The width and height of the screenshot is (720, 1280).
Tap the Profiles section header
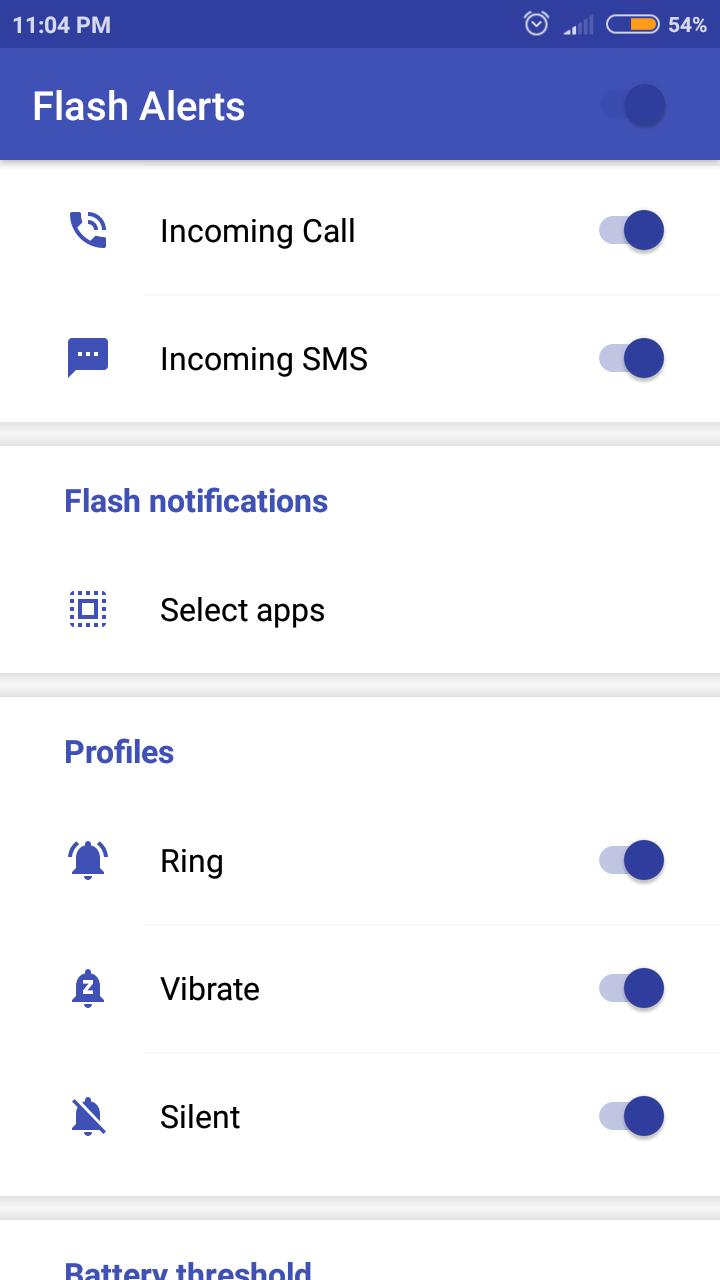tap(119, 752)
